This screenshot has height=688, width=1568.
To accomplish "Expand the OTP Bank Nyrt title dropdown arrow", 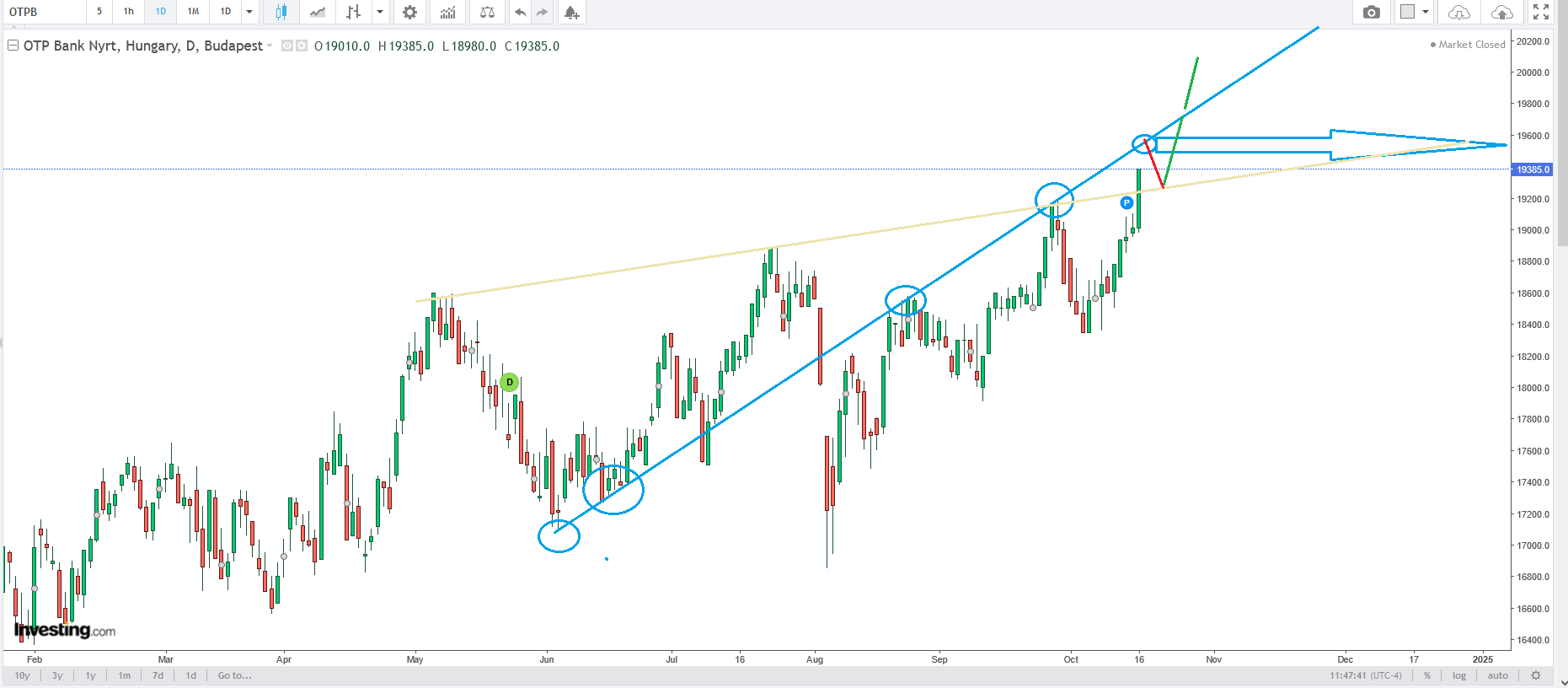I will 270,46.
